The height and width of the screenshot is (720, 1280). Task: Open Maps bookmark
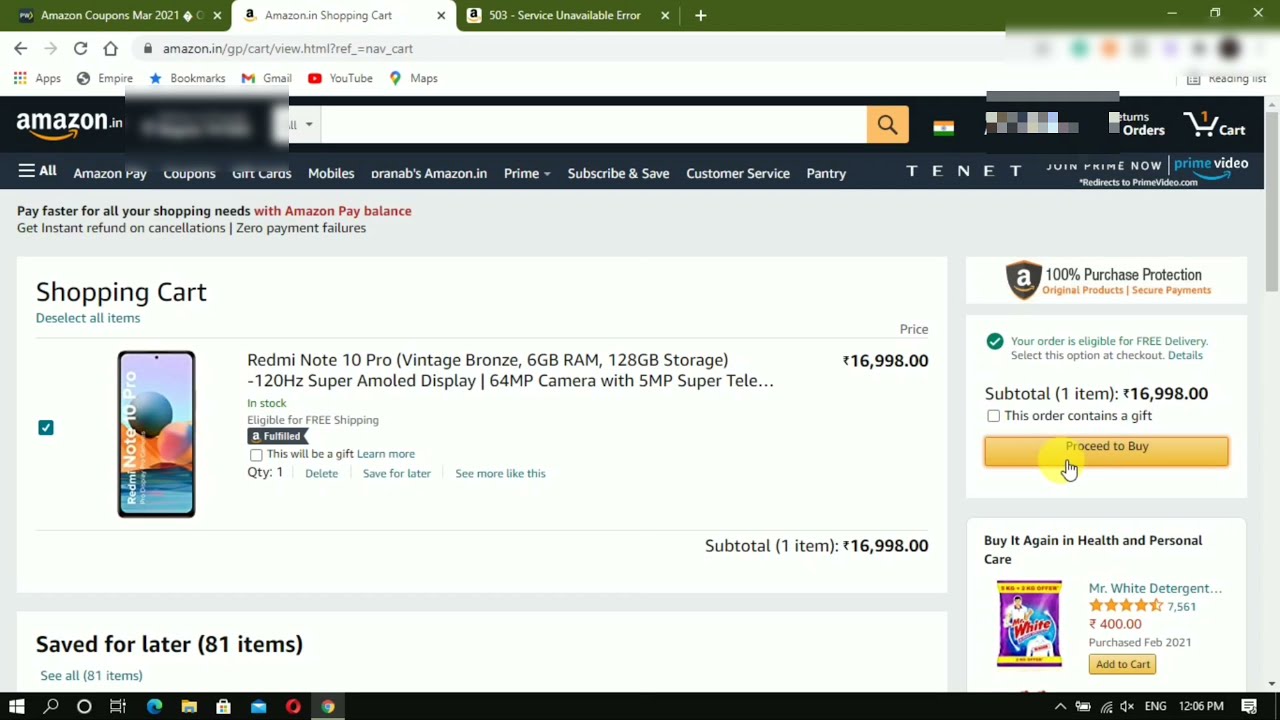click(x=413, y=78)
